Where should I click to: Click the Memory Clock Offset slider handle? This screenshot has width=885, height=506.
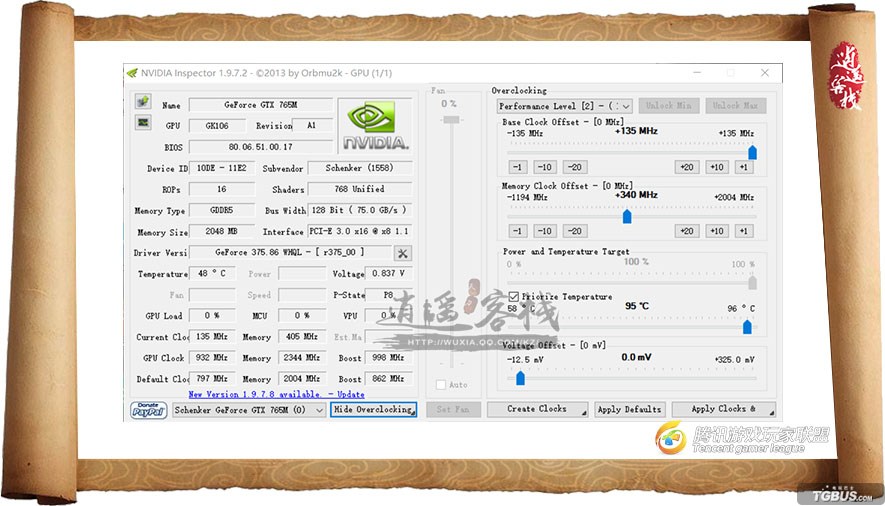(x=627, y=216)
